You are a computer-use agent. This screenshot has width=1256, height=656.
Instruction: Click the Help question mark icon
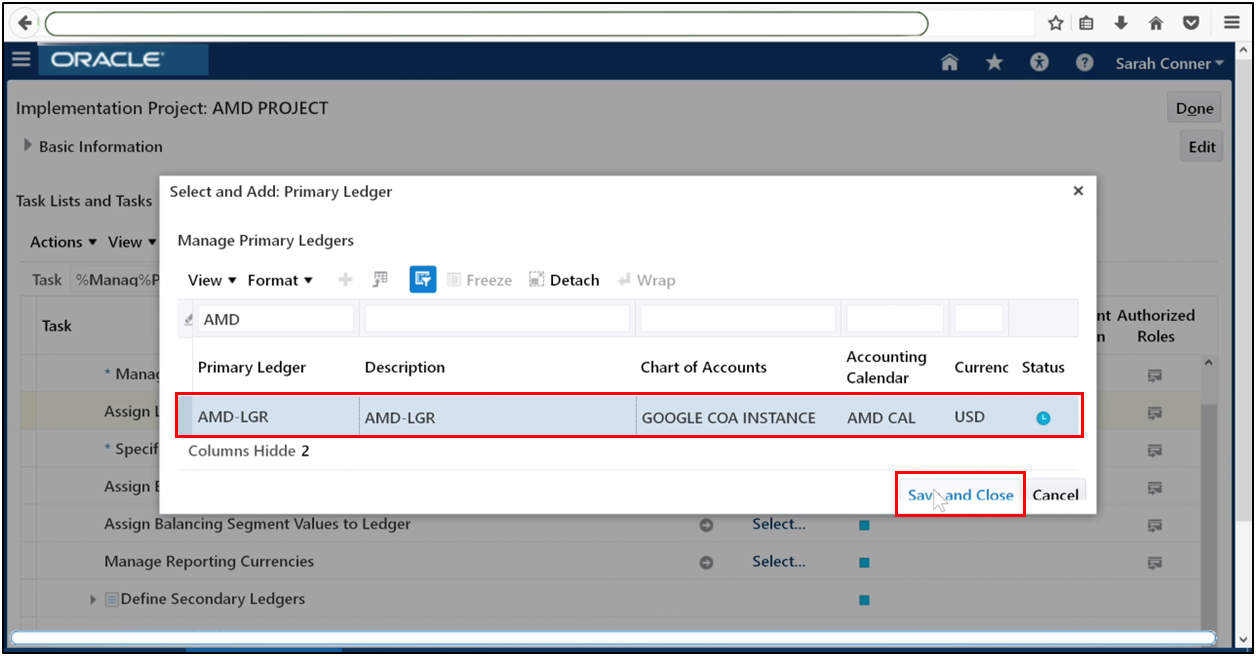click(x=1084, y=62)
